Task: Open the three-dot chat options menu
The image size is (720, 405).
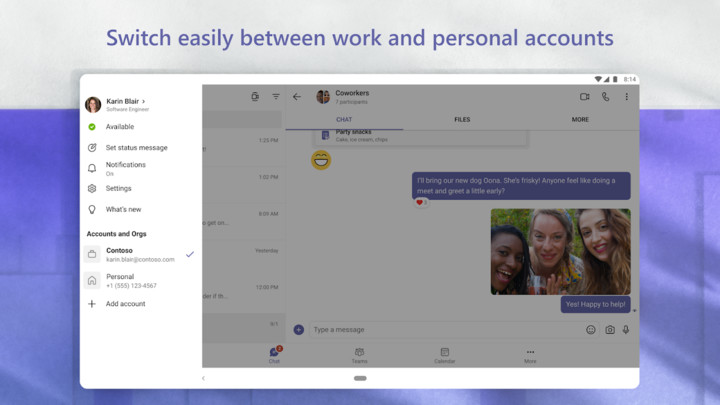Action: click(627, 97)
